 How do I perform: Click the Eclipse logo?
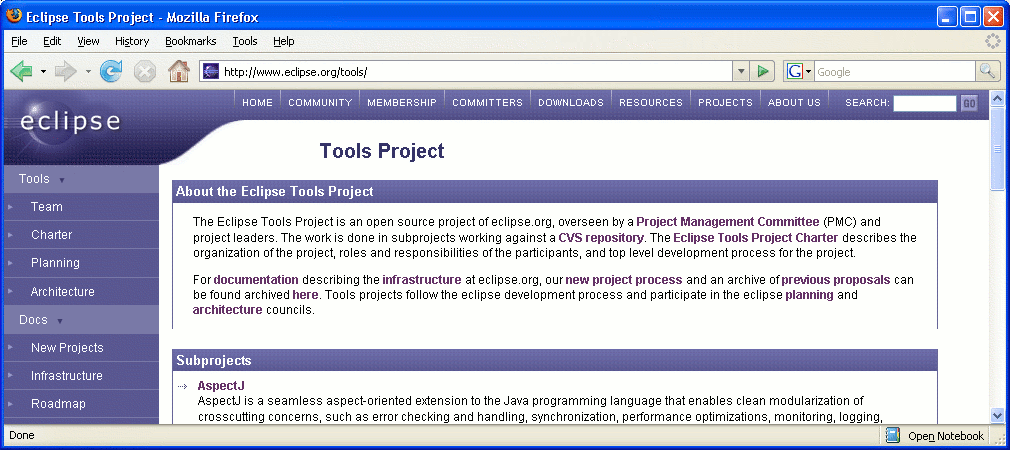[x=70, y=121]
